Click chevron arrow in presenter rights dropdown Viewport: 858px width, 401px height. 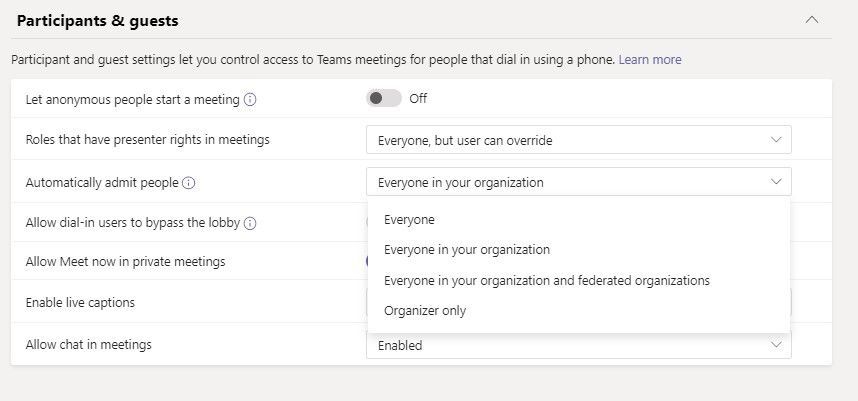point(776,140)
